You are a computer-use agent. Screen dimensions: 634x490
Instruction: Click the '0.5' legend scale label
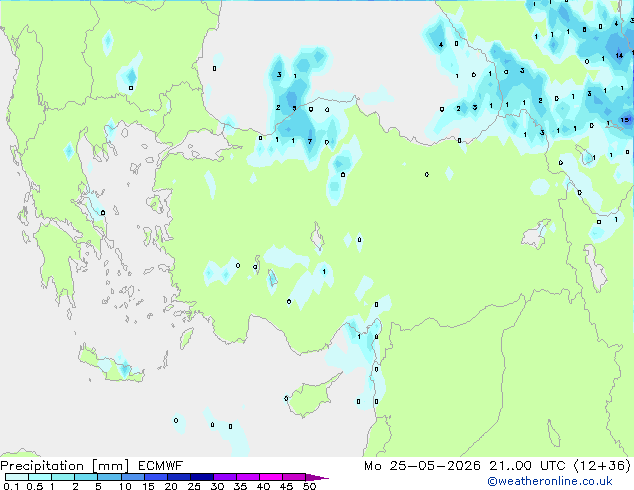34,486
